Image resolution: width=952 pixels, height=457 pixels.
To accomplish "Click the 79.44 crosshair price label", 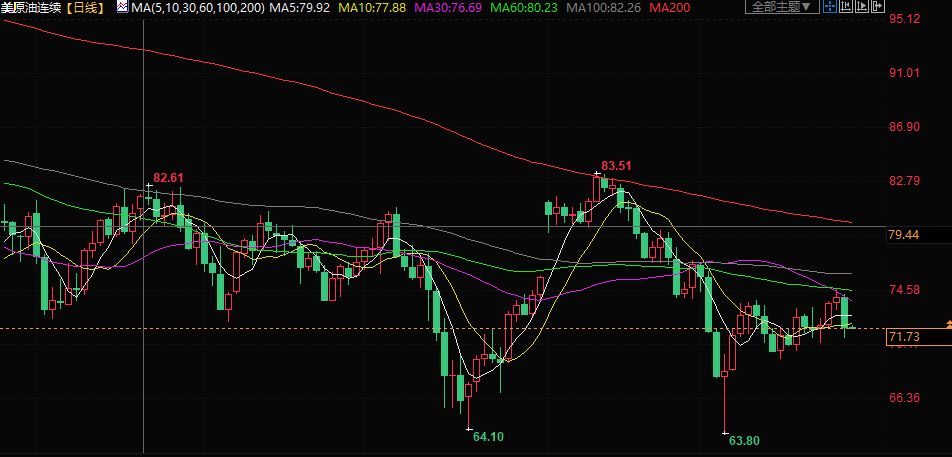I will coord(903,235).
